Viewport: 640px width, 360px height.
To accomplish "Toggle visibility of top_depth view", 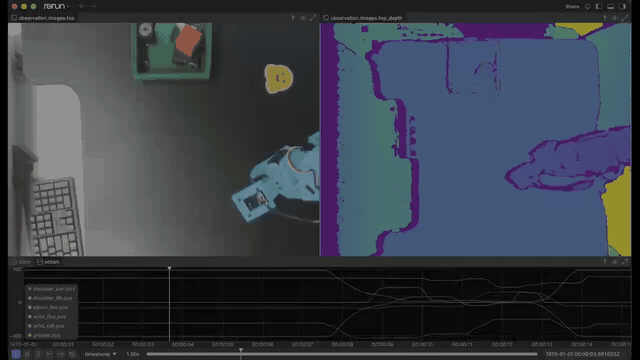I will [x=615, y=18].
